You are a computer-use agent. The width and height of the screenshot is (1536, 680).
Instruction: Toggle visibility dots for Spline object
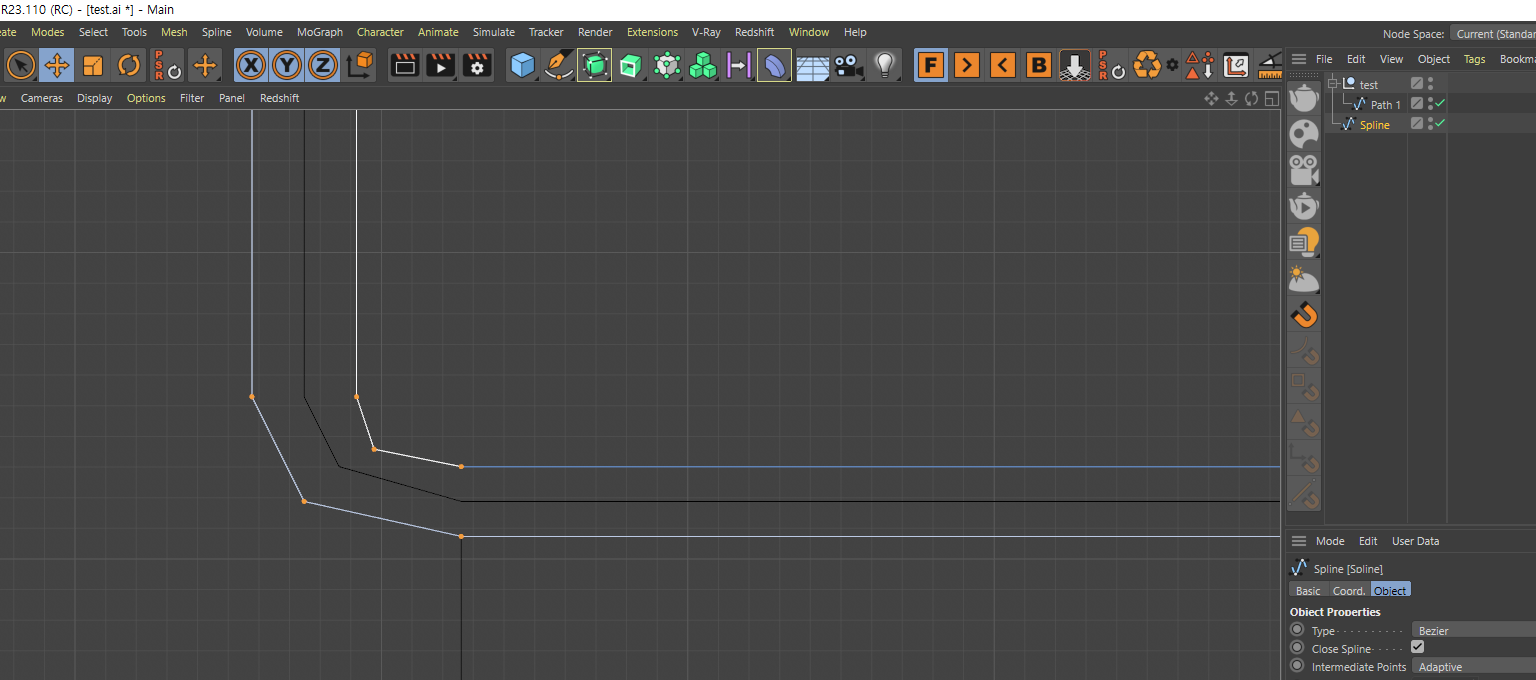tap(1431, 123)
